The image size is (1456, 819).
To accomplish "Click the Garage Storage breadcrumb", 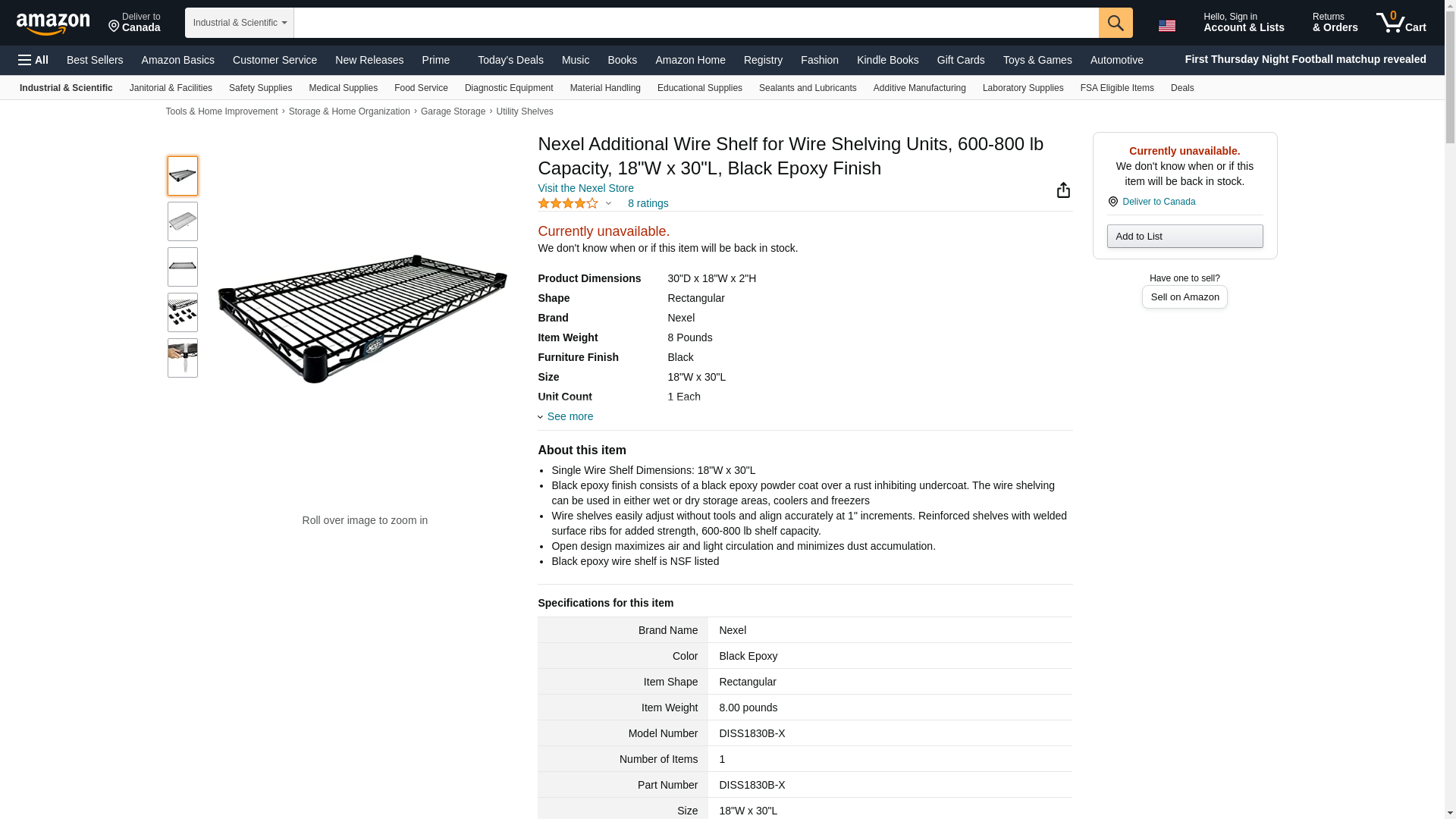I will [453, 111].
